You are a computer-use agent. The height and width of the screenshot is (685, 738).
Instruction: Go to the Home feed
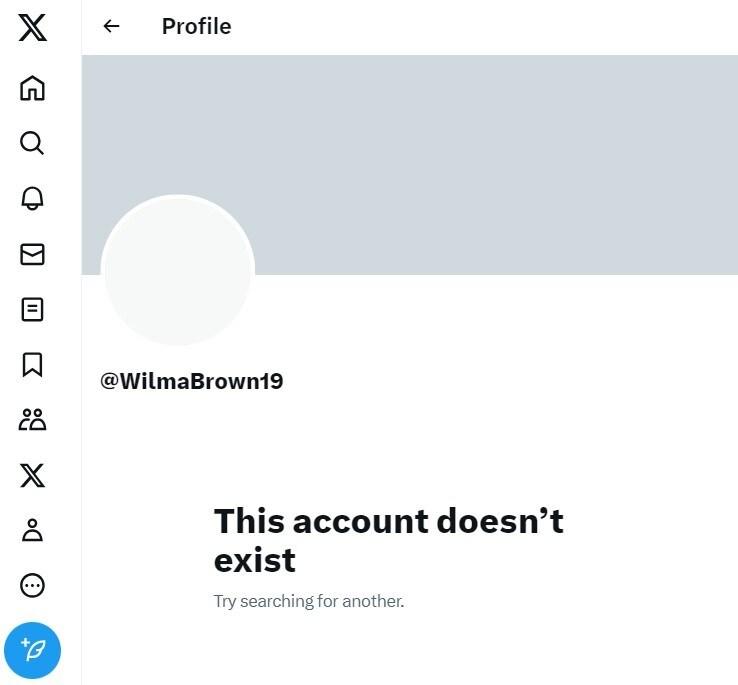coord(32,88)
